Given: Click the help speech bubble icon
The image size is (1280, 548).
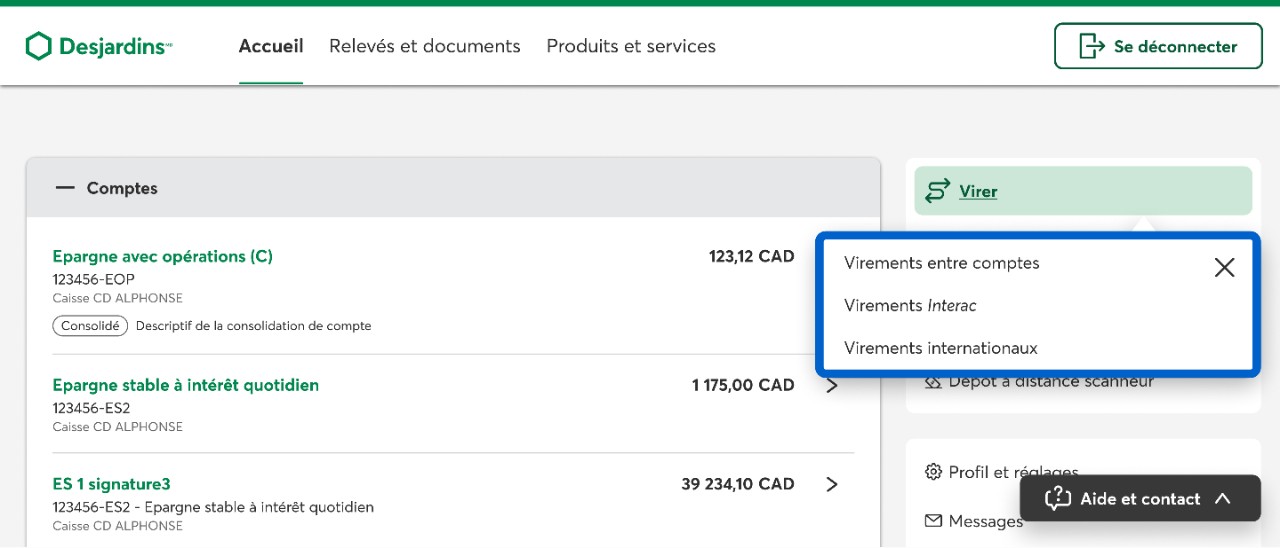Looking at the screenshot, I should [x=1058, y=498].
